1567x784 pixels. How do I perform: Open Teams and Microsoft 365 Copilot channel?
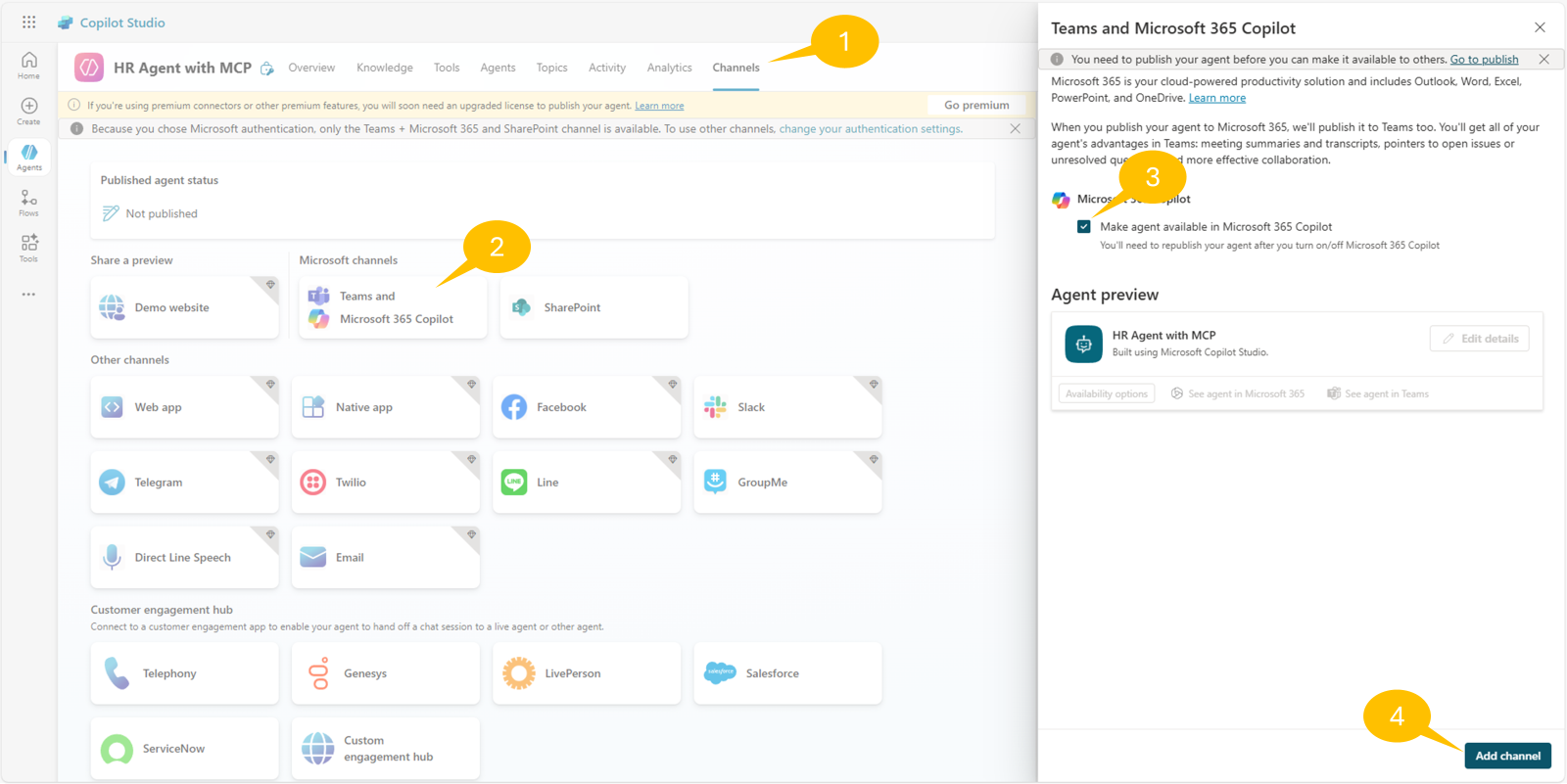pos(393,307)
